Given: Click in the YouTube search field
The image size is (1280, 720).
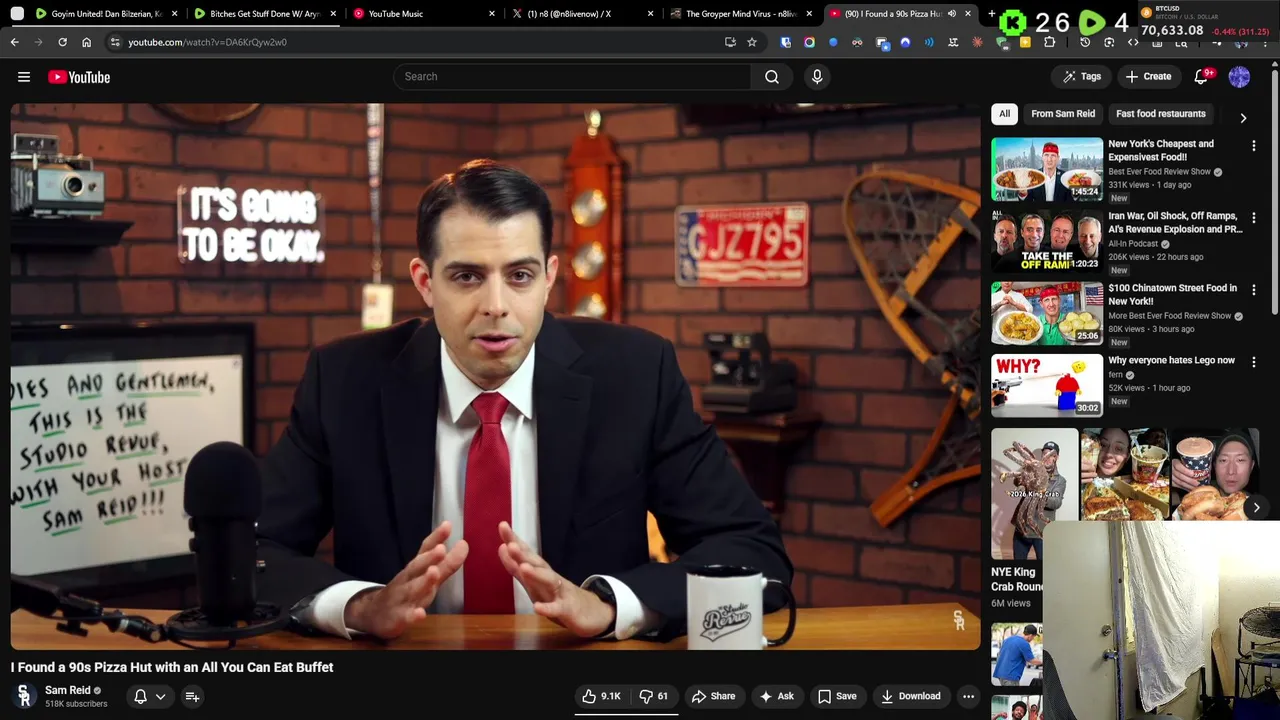Looking at the screenshot, I should pyautogui.click(x=570, y=77).
